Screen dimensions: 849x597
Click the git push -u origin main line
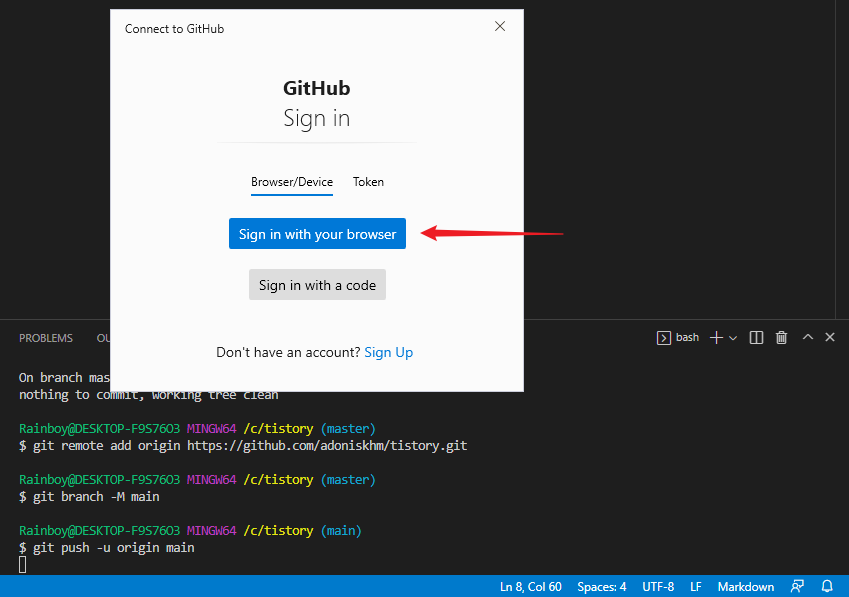[107, 548]
